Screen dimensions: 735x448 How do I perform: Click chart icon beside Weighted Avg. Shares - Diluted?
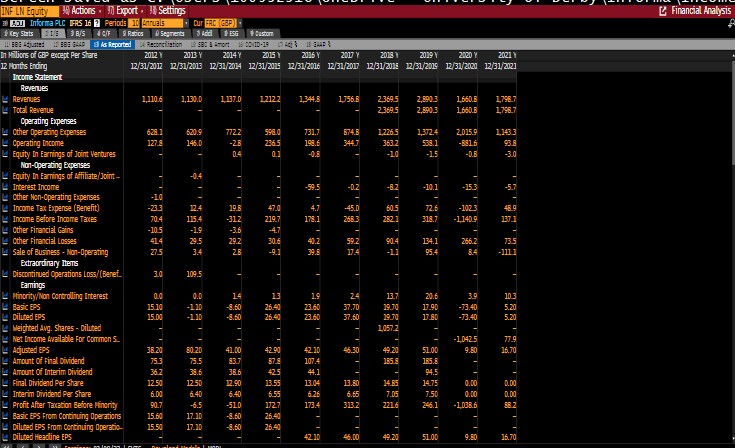point(5,328)
